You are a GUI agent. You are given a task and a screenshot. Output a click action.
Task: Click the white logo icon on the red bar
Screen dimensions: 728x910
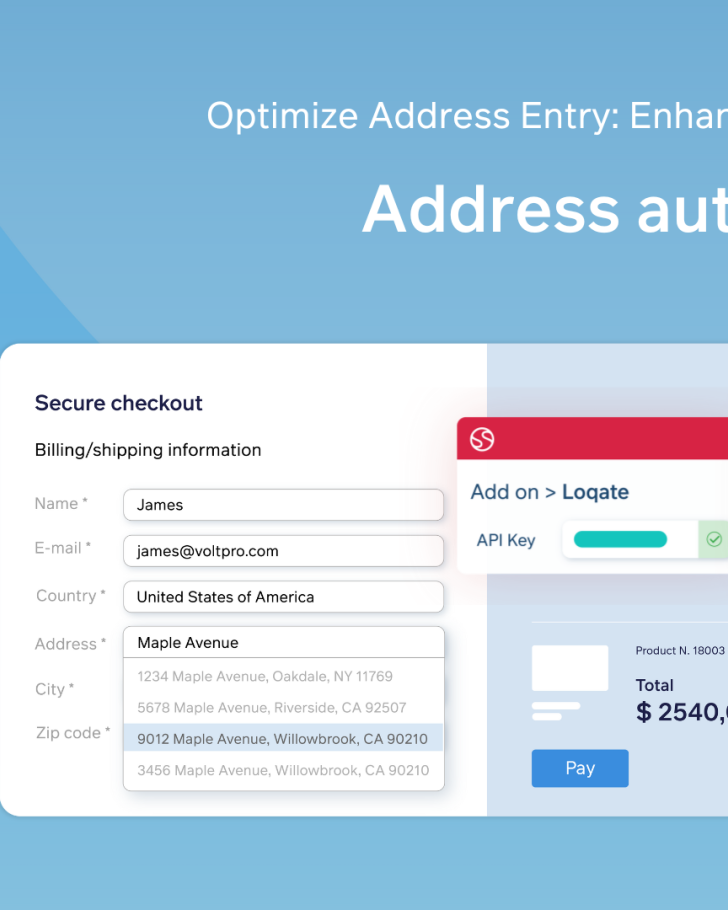pos(482,439)
